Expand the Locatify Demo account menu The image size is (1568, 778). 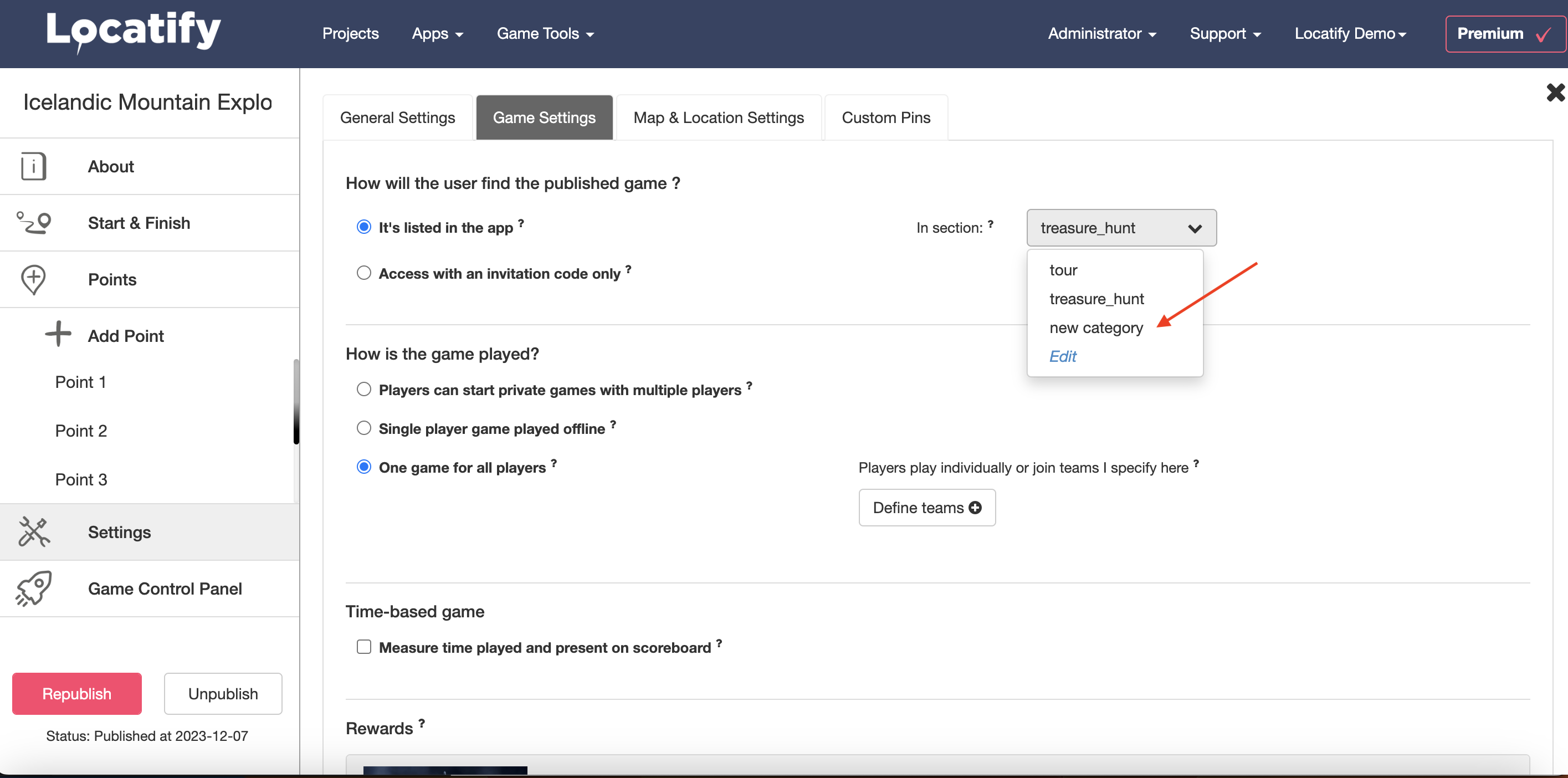1351,33
